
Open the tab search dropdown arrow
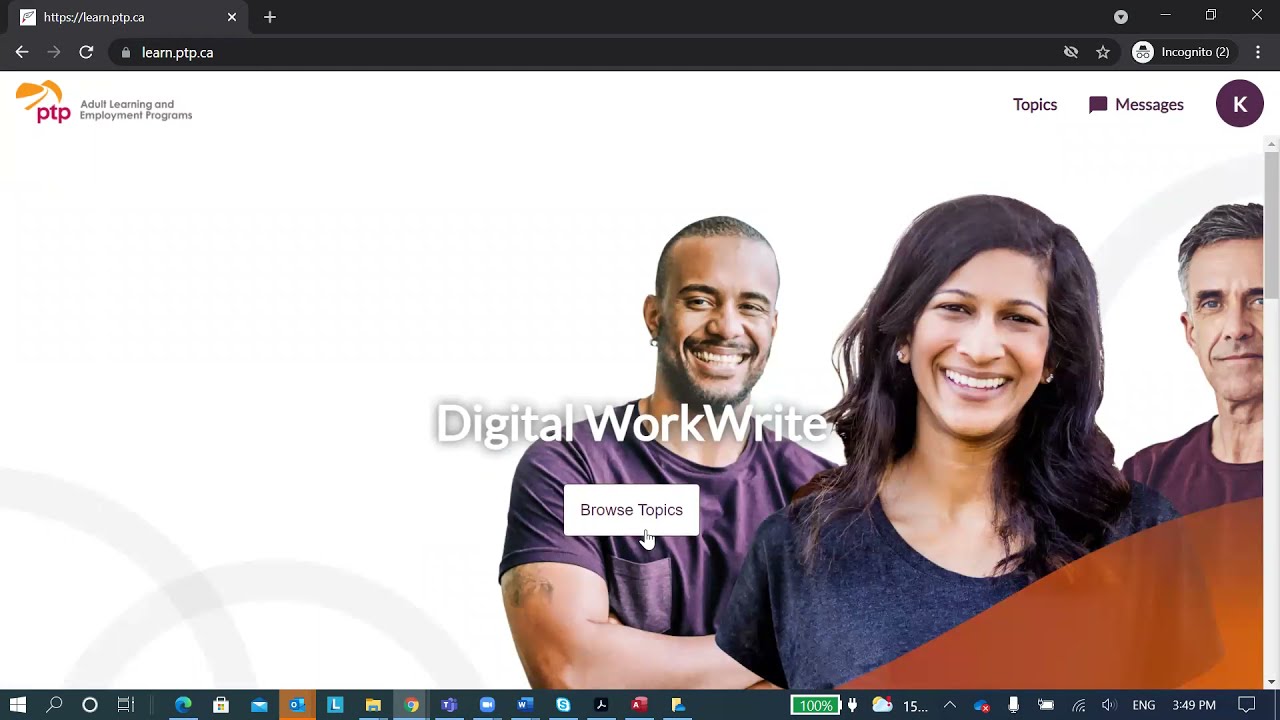tap(1121, 16)
